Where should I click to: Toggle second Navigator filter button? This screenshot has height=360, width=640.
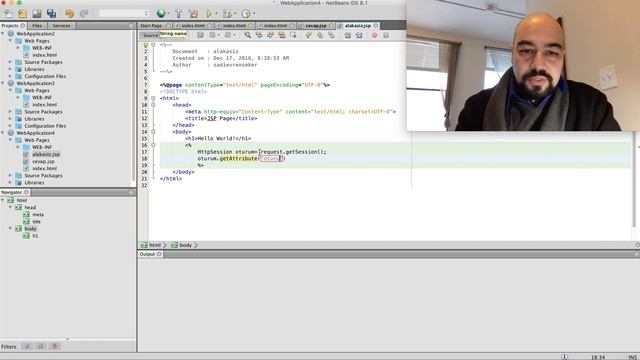click(x=41, y=347)
